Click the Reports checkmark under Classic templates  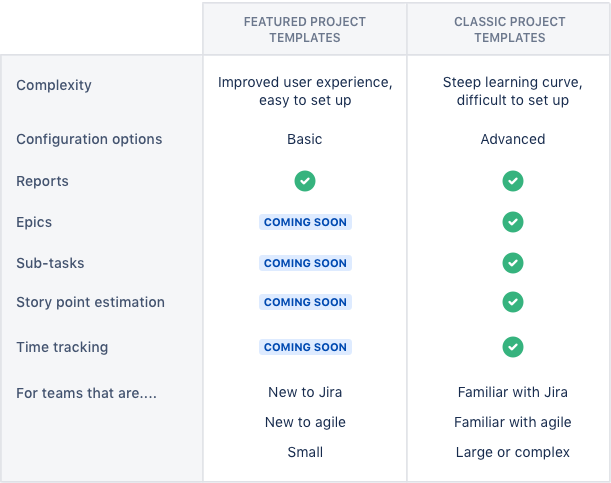[512, 181]
